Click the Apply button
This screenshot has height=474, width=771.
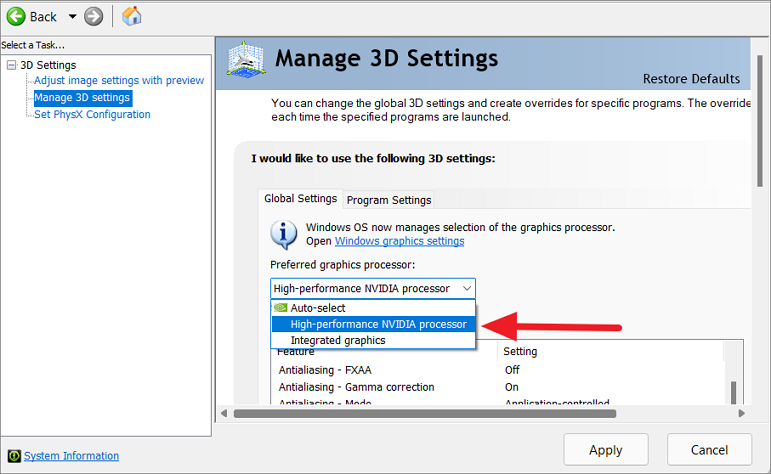coord(606,449)
